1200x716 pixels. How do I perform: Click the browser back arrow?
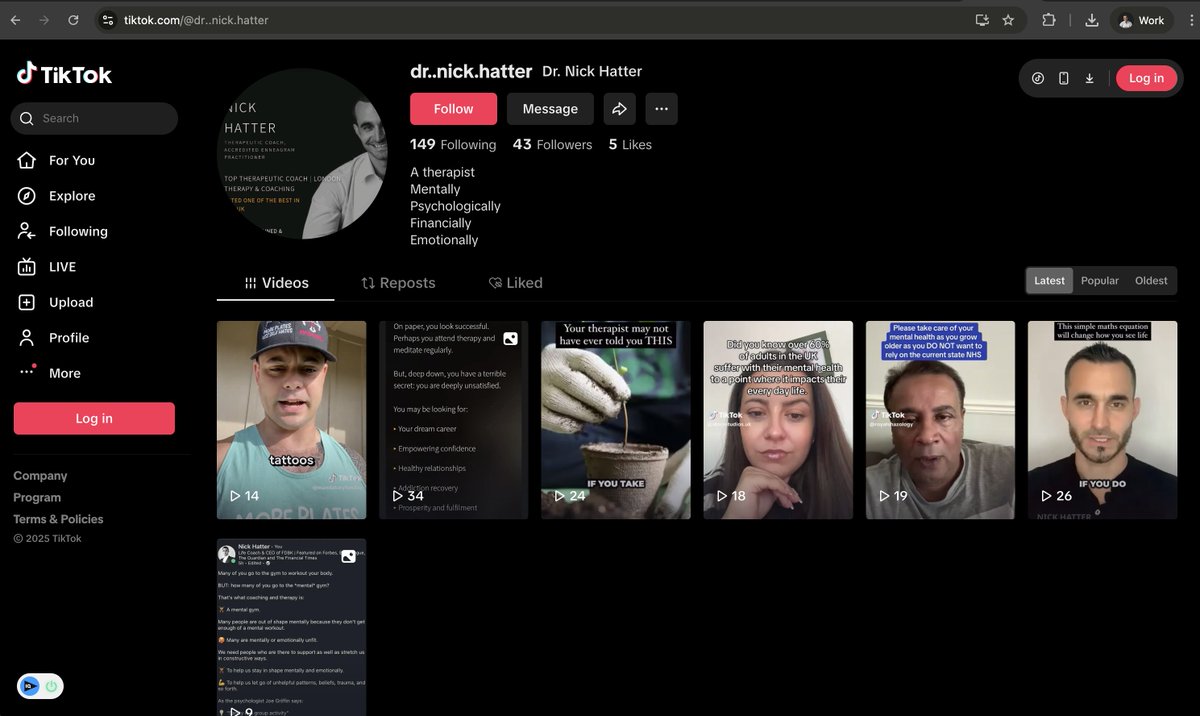(x=15, y=20)
